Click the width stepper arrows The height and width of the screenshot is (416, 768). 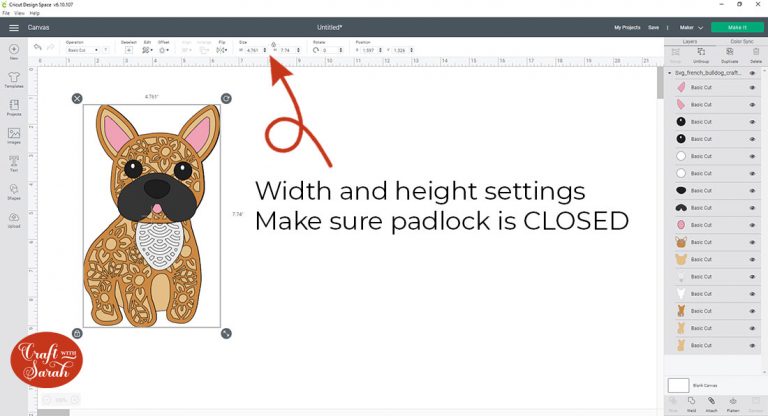(x=265, y=50)
